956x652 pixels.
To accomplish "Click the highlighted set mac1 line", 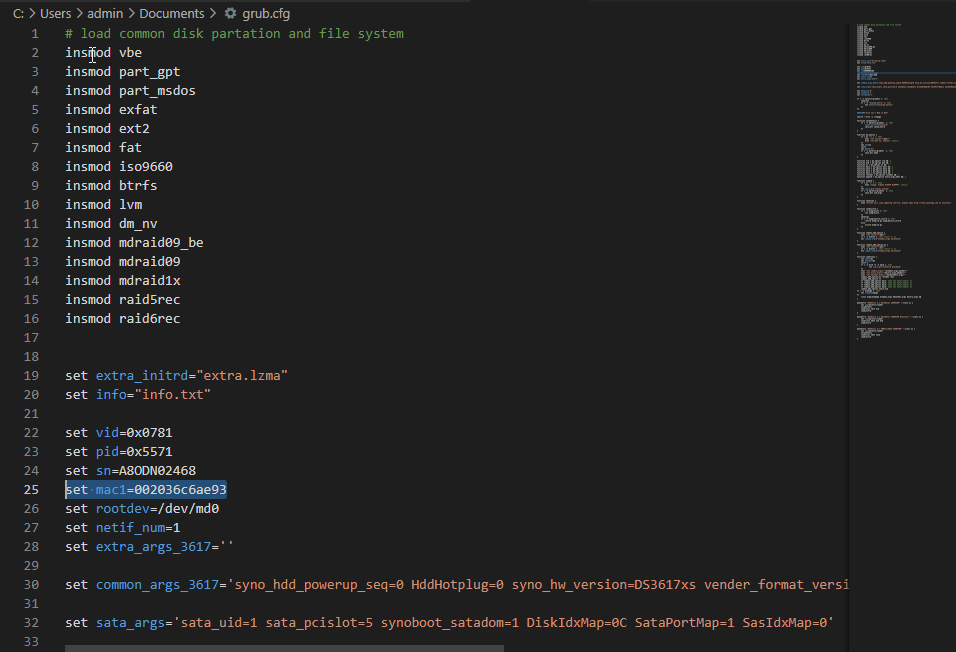I will point(146,490).
